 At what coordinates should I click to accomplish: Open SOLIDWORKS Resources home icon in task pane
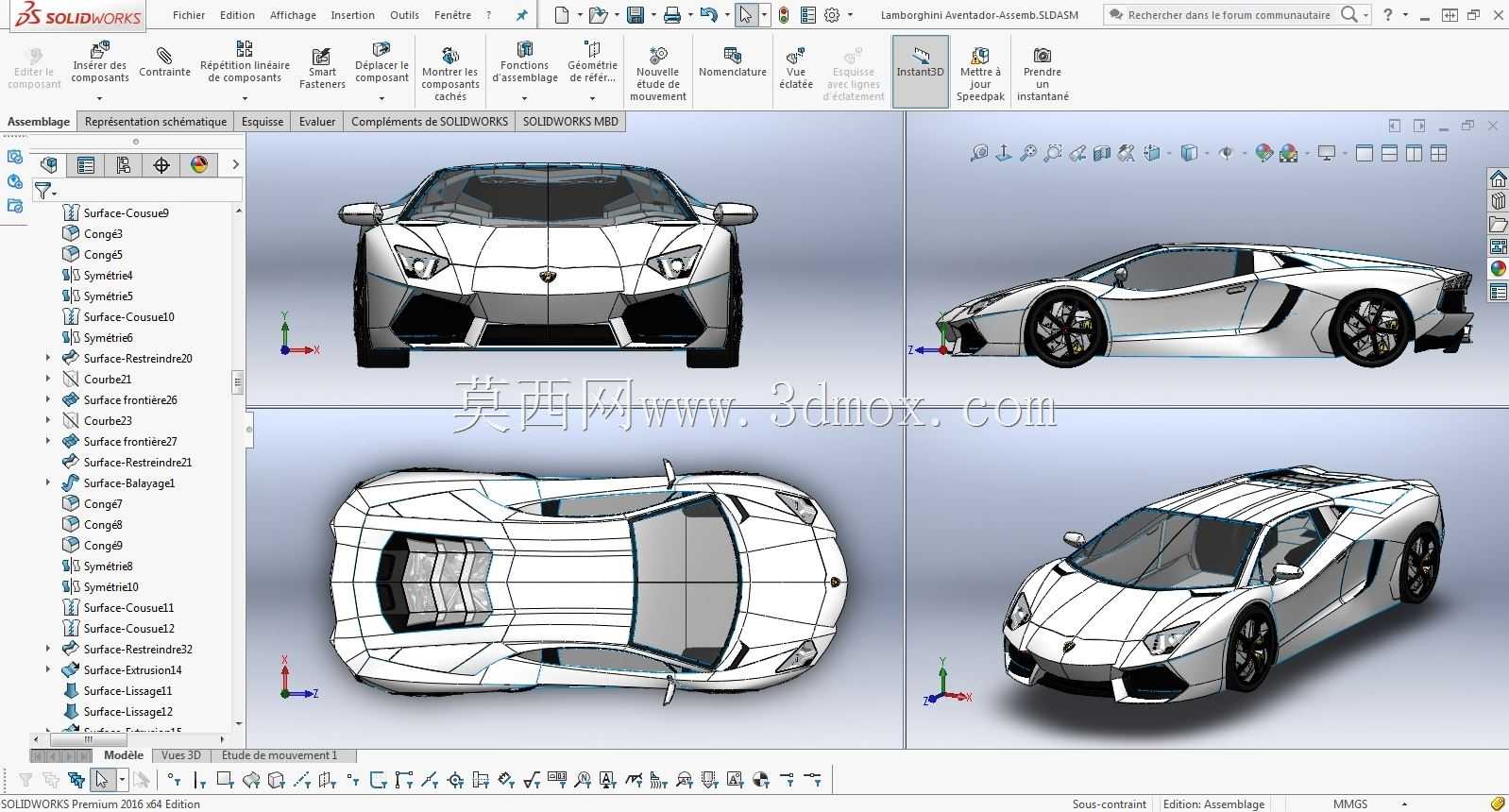[1498, 178]
